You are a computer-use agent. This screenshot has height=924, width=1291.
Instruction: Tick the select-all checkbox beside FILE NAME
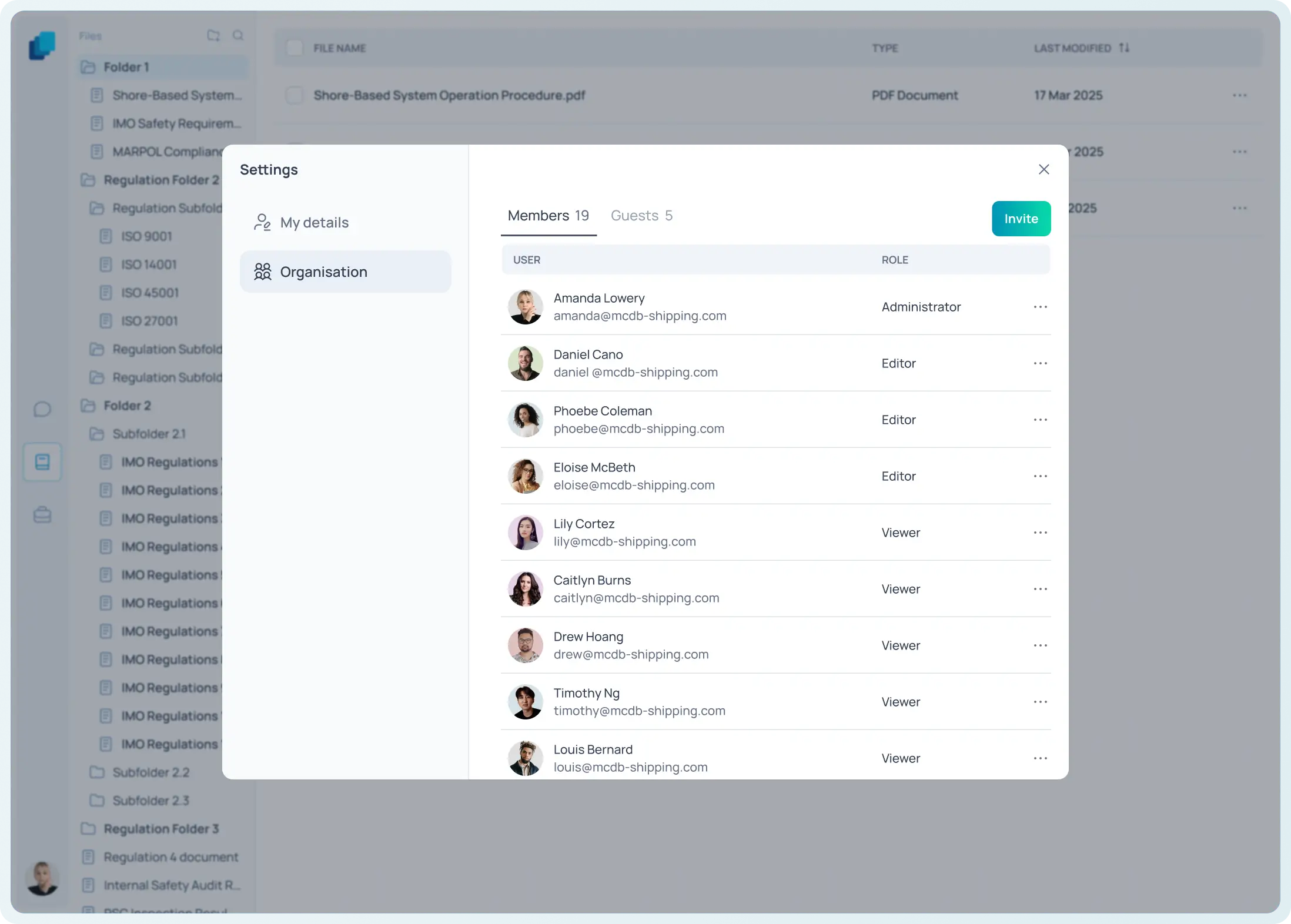coord(294,48)
